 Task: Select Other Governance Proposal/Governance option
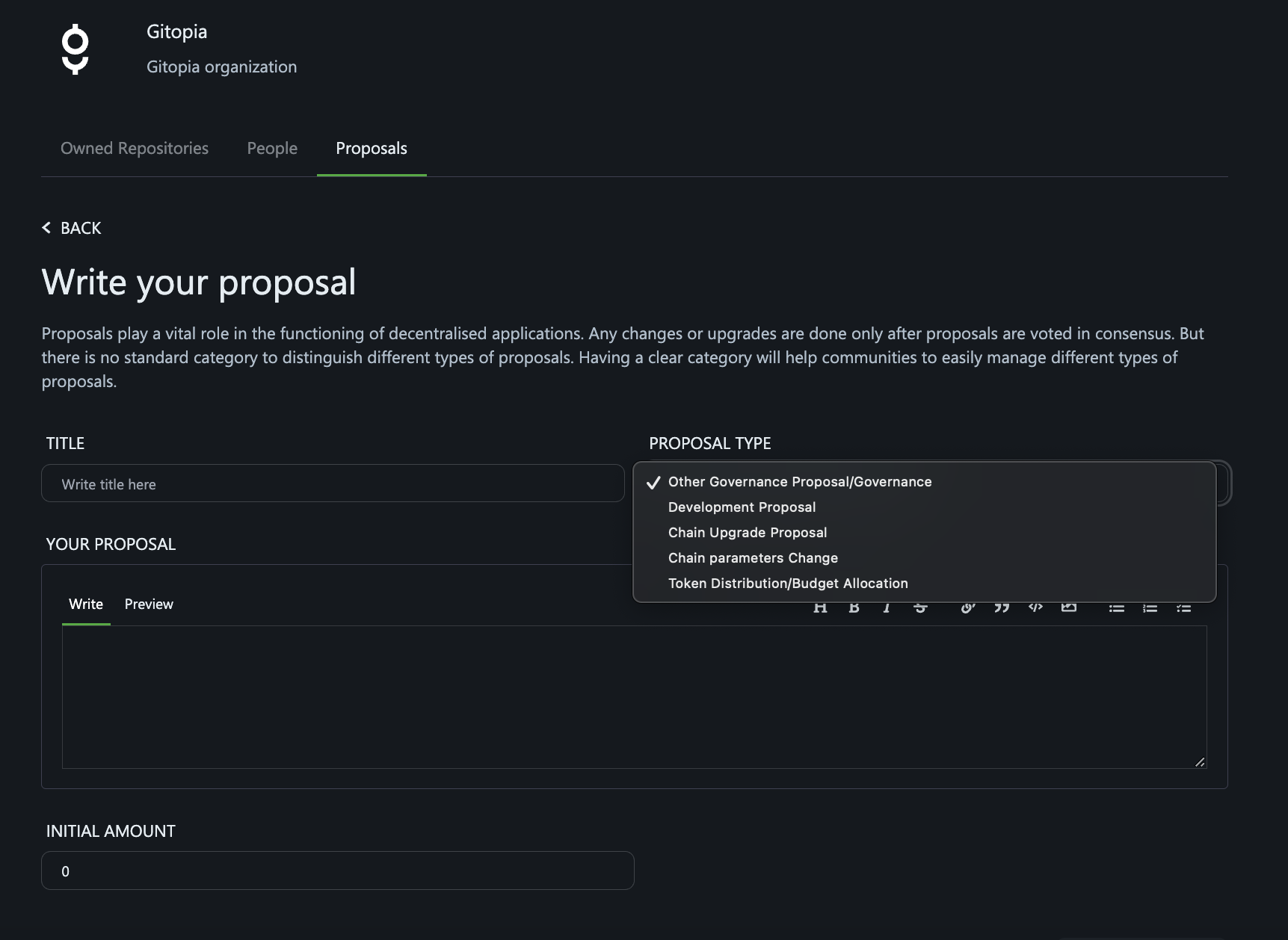coord(925,482)
